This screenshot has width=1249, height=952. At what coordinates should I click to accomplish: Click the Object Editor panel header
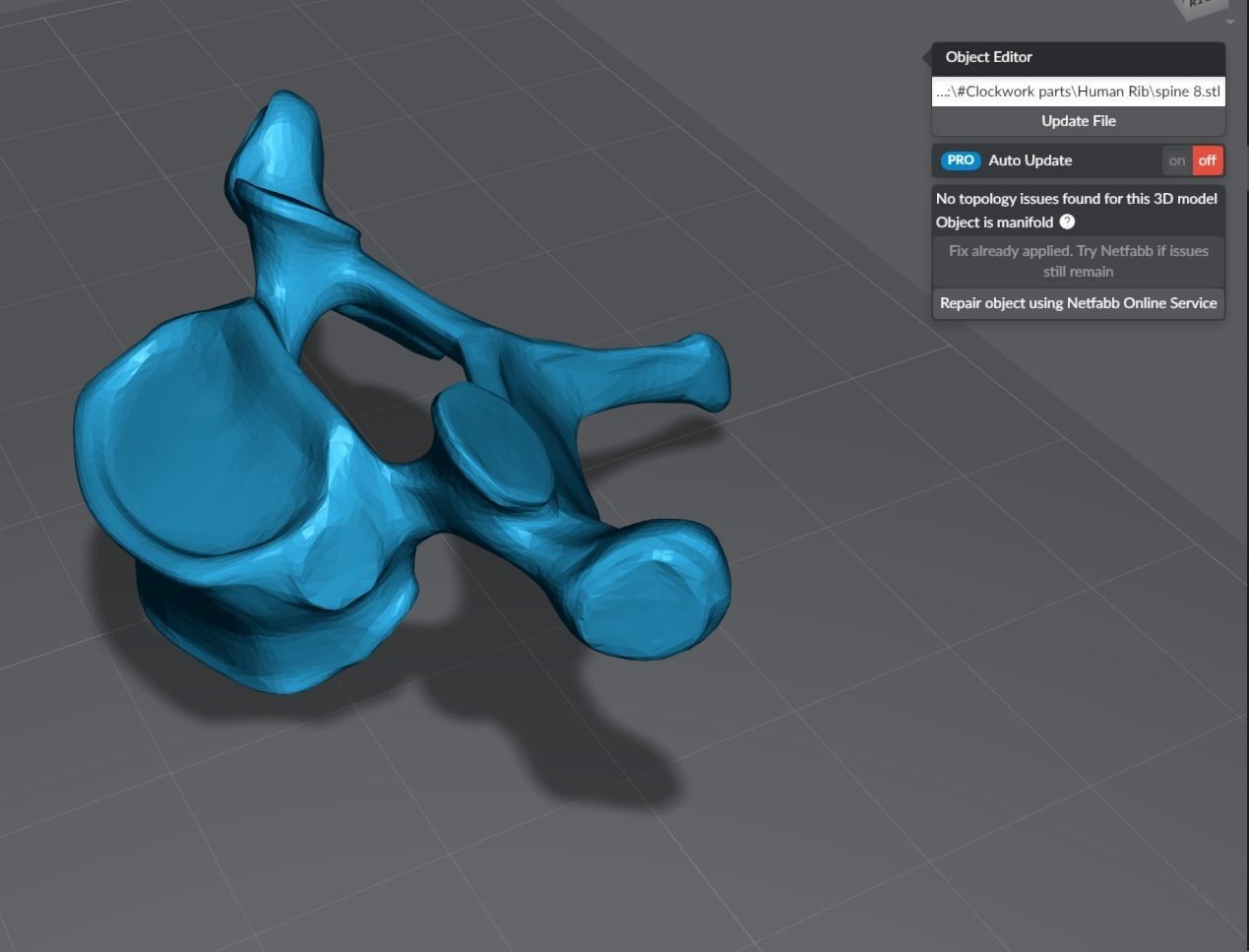(1078, 57)
